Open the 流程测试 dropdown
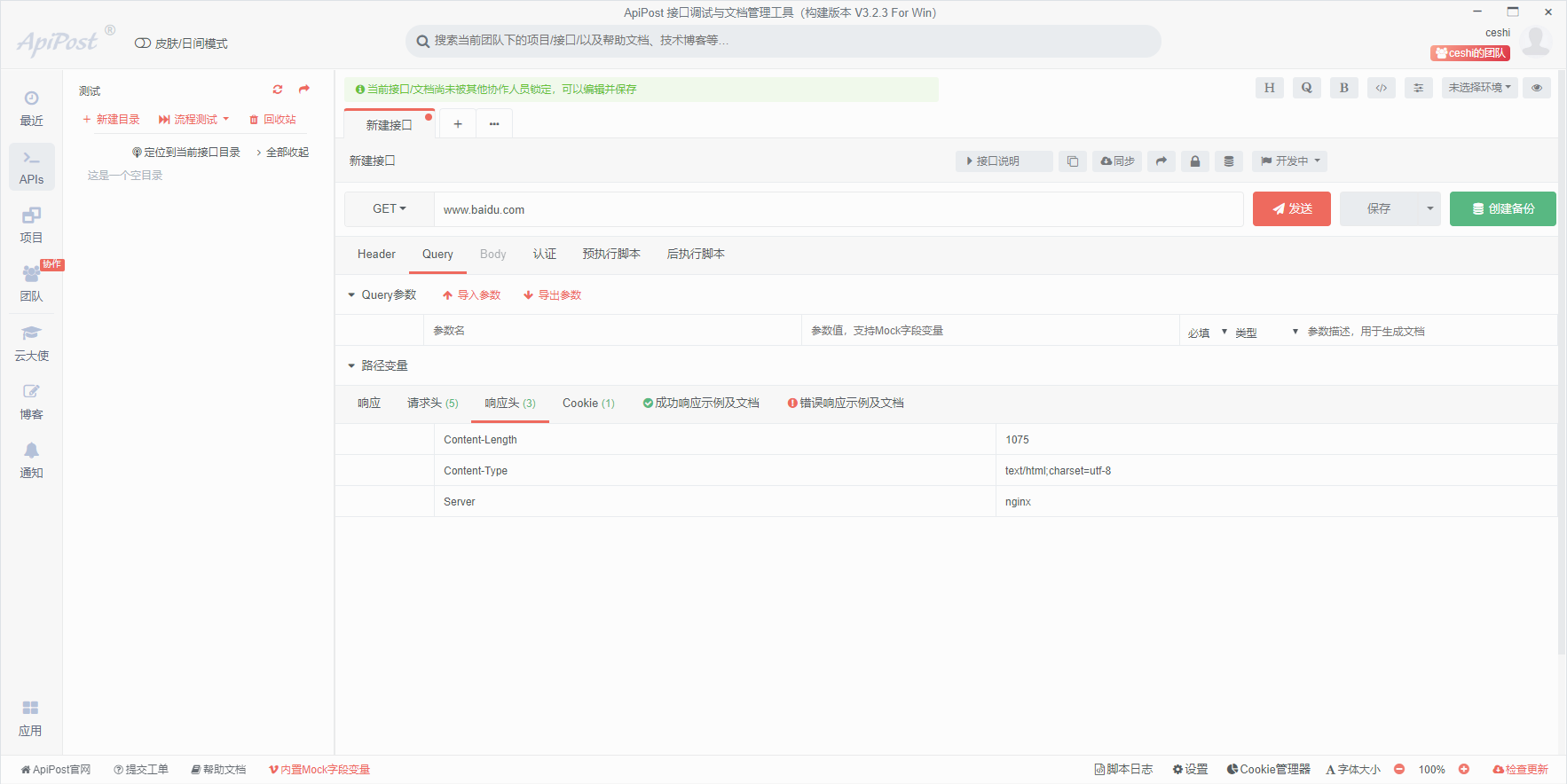This screenshot has width=1567, height=784. (193, 120)
